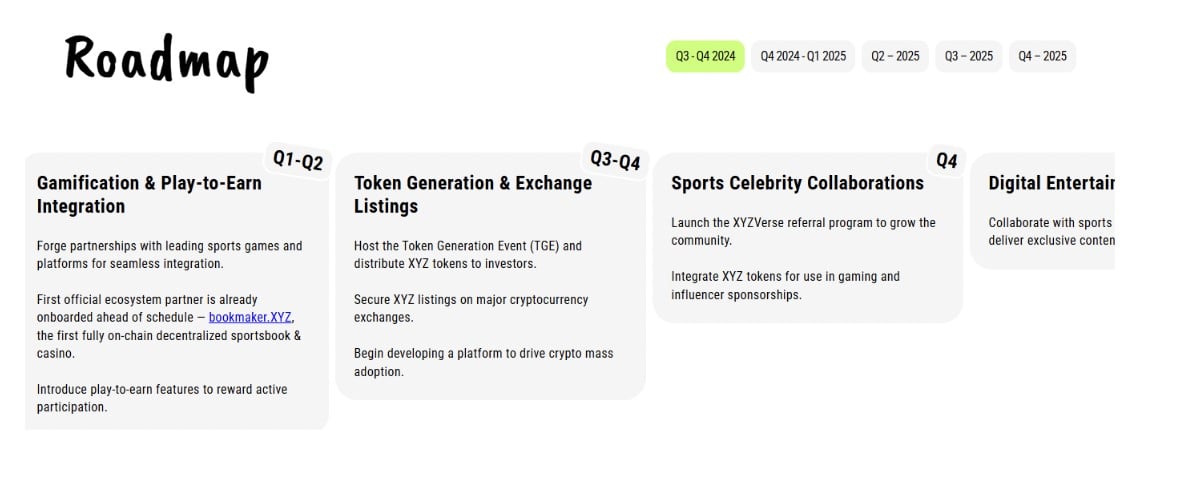Switch to Q4 2024 - Q1 2025 tab

[803, 56]
